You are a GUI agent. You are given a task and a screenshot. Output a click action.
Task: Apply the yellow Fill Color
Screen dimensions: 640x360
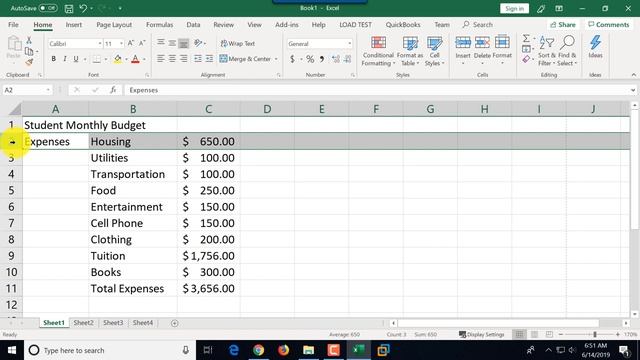point(118,59)
